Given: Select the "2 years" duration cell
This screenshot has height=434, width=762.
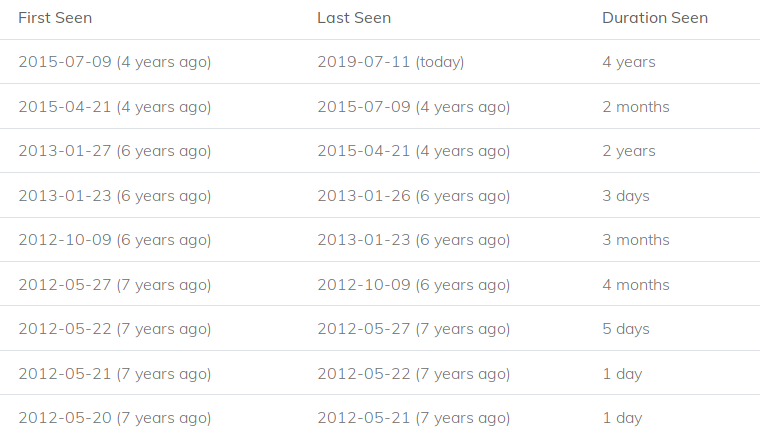Looking at the screenshot, I should click(629, 151).
